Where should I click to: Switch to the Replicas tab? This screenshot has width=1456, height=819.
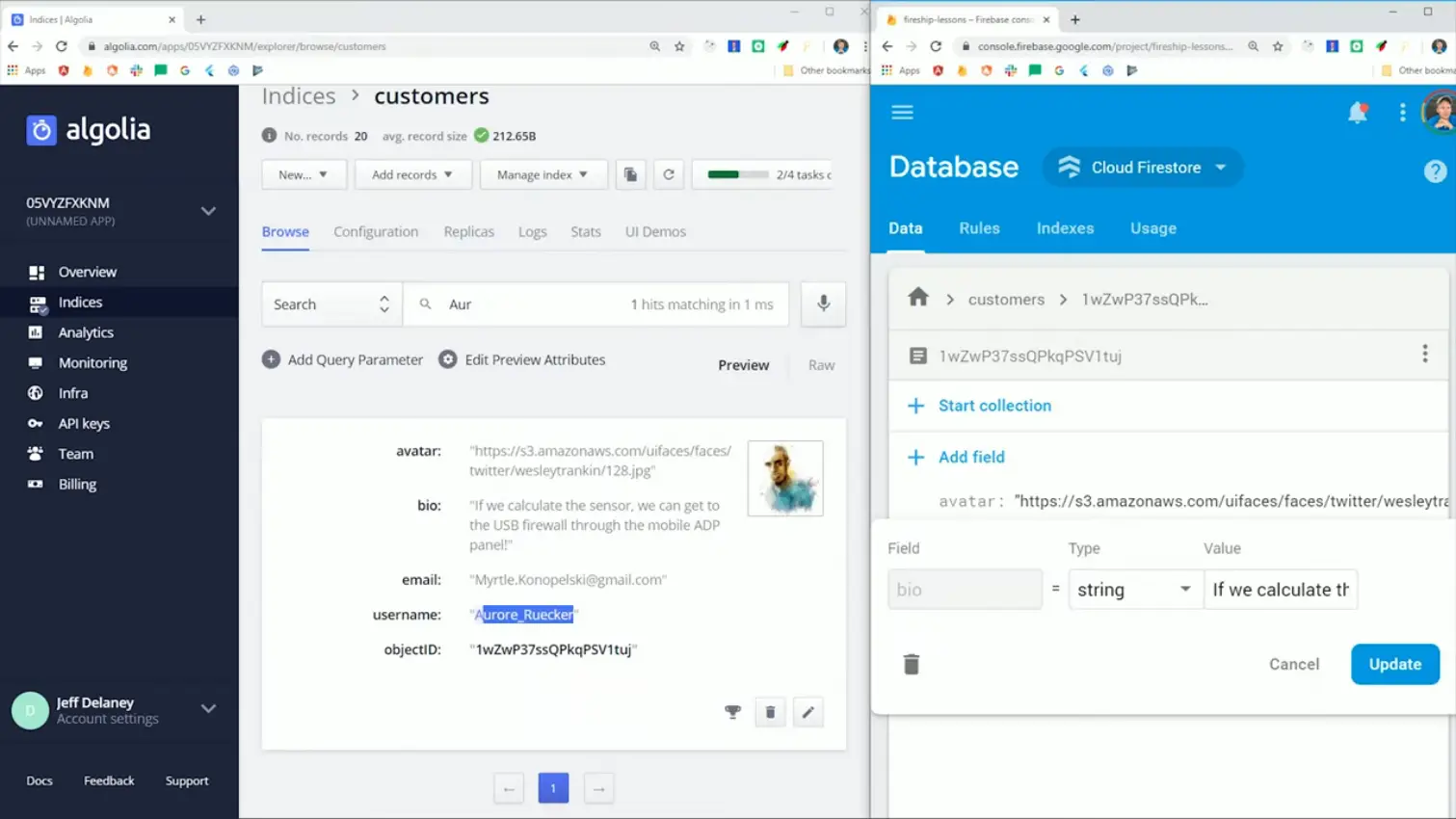coord(468,231)
